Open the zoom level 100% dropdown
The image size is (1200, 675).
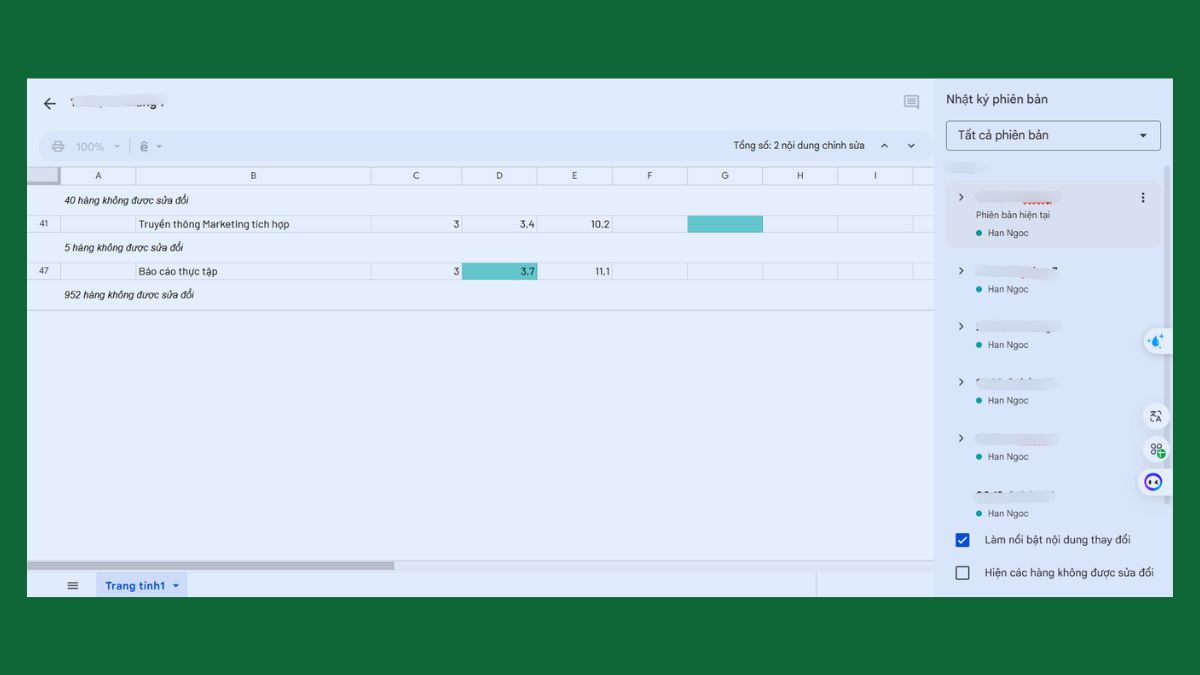tap(94, 146)
